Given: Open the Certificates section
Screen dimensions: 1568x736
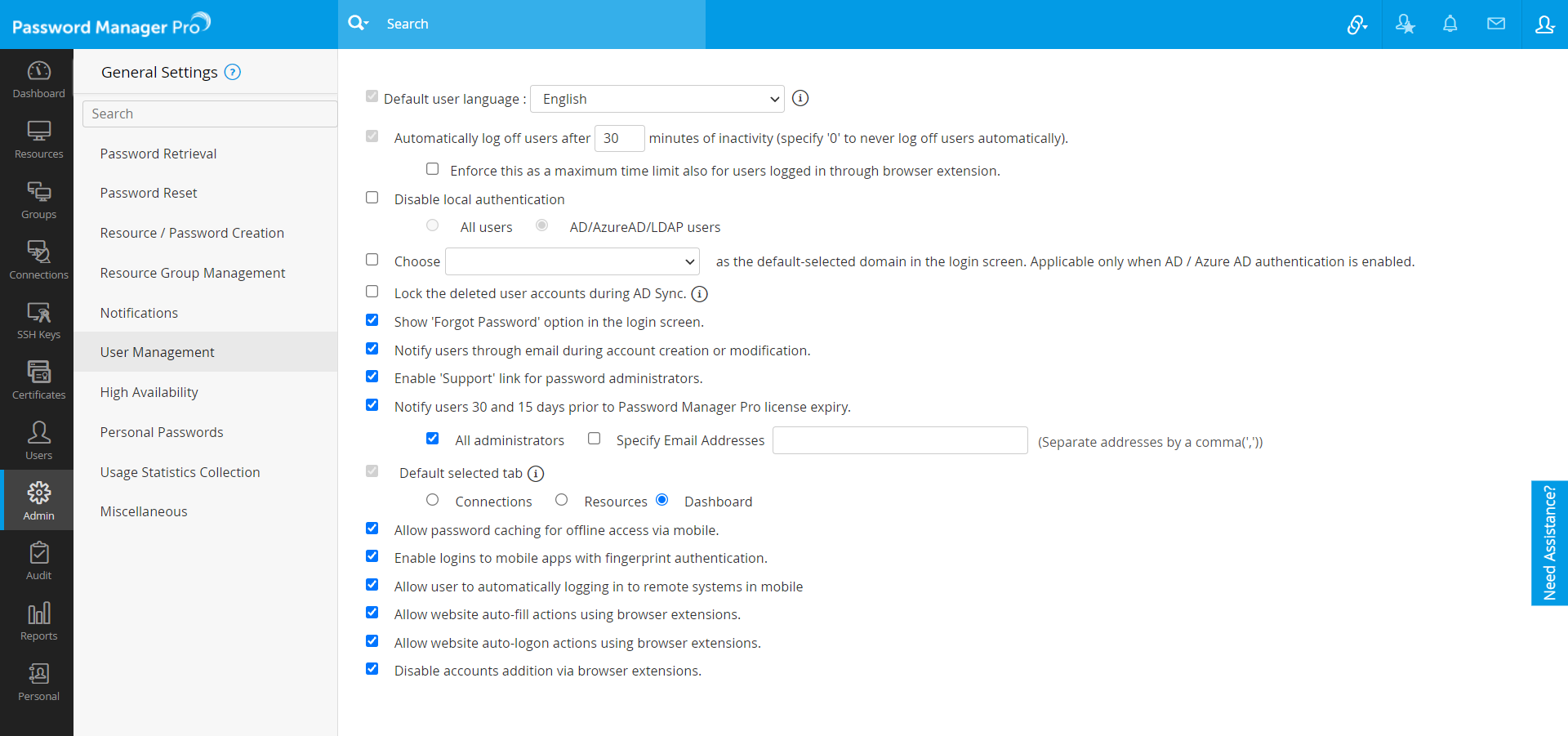Looking at the screenshot, I should click(x=38, y=381).
